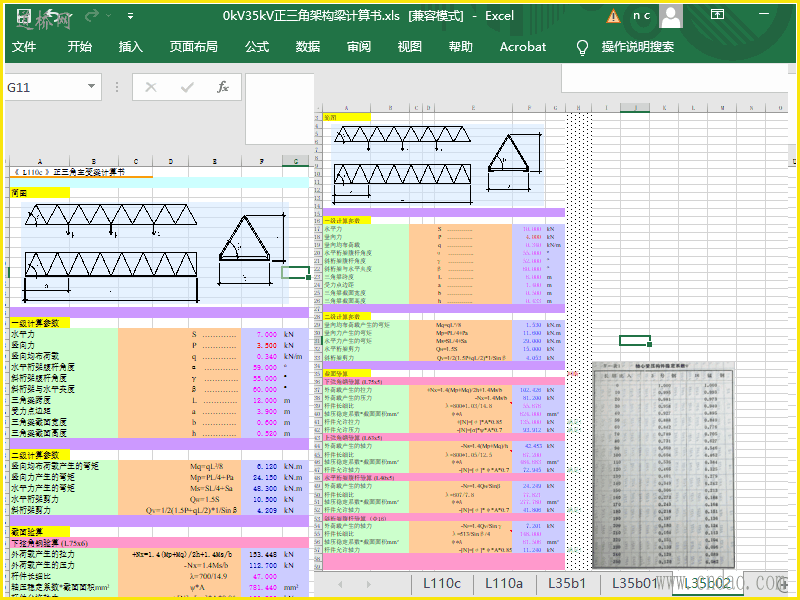The height and width of the screenshot is (600, 800).
Task: Expand the Name Box dropdown arrow
Action: pos(91,86)
